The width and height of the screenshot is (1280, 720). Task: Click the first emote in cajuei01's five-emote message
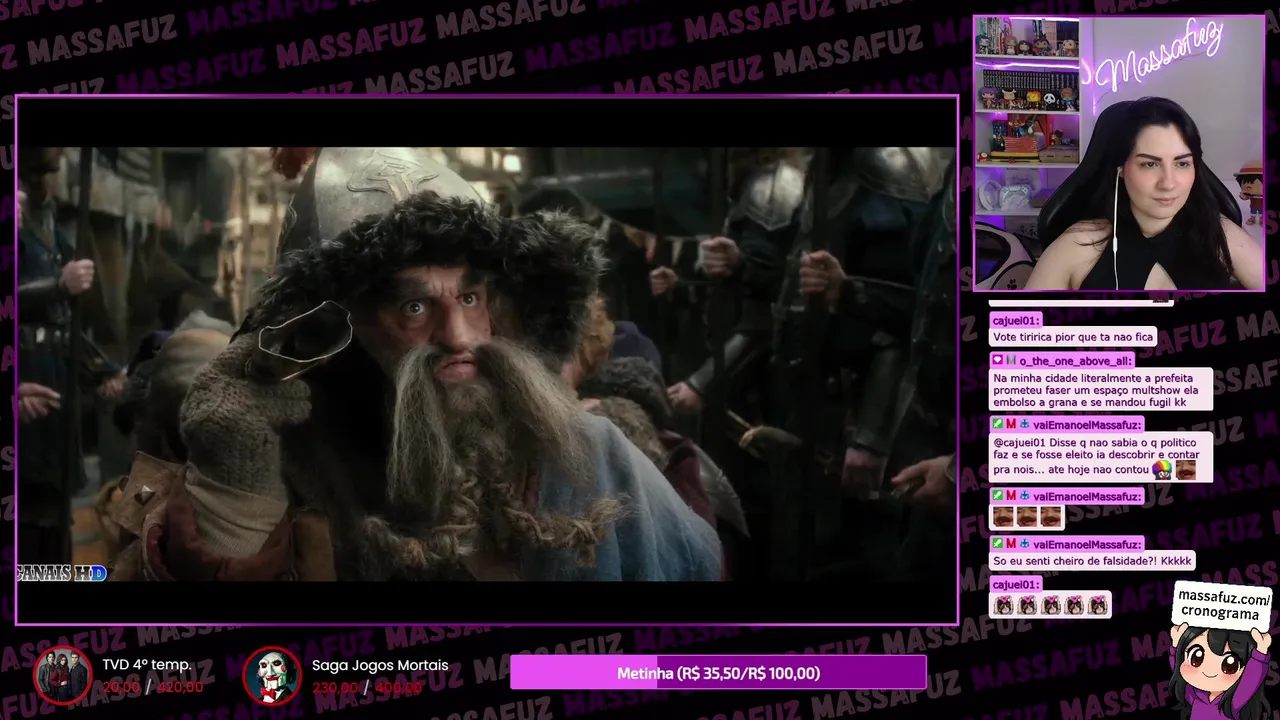1003,606
